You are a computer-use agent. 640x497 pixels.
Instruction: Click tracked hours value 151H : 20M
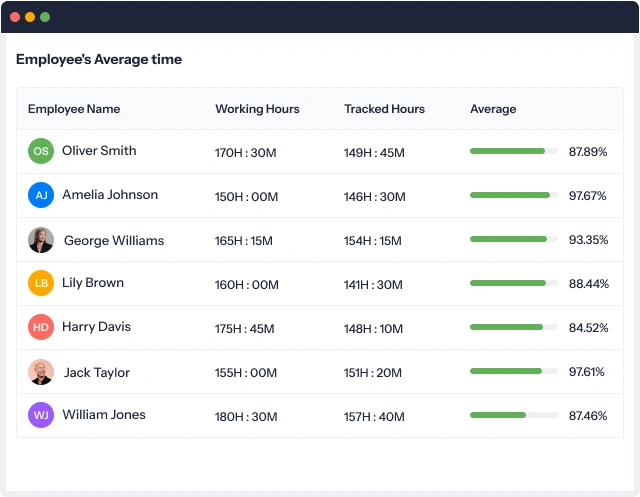373,373
